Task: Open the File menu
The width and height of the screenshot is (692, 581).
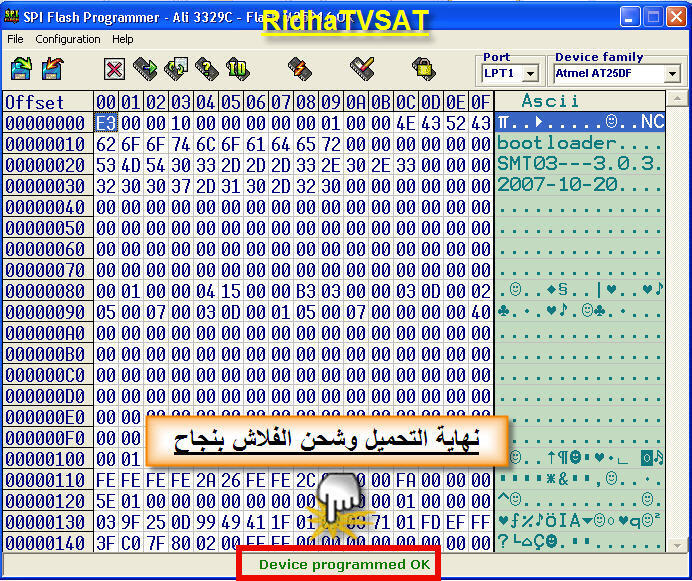Action: pos(15,39)
